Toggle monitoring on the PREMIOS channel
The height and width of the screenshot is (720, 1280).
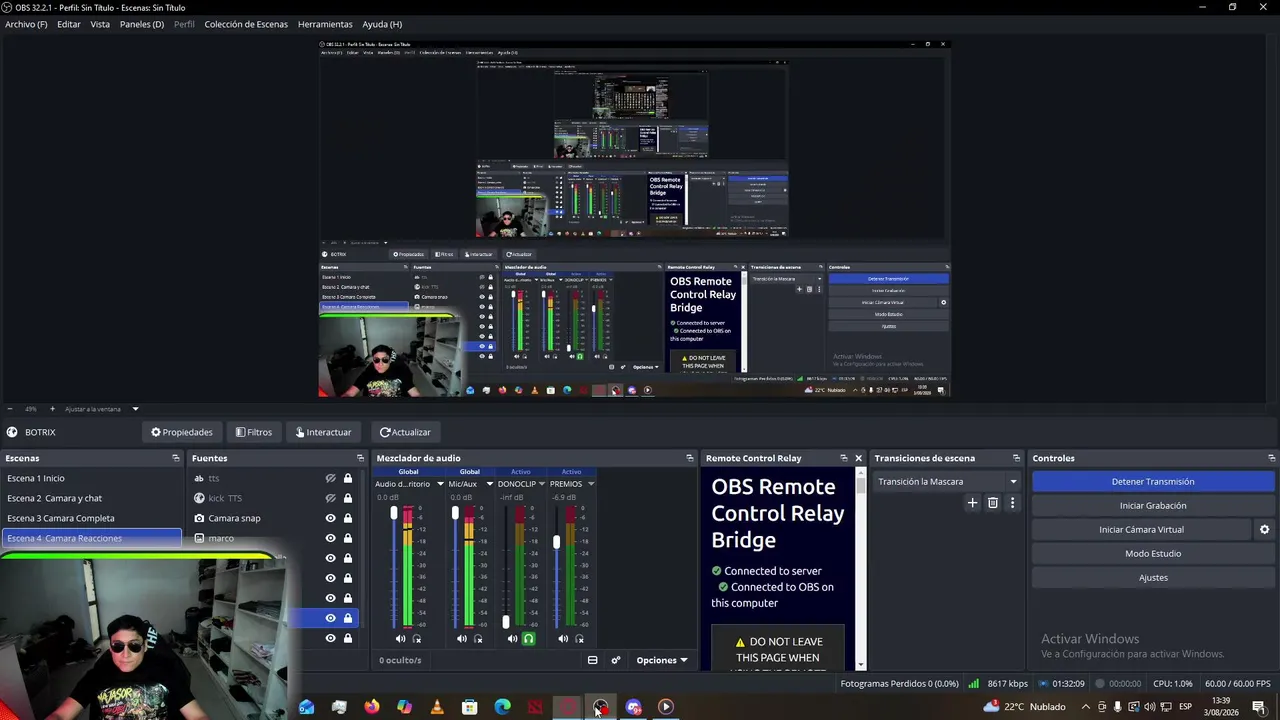click(579, 639)
